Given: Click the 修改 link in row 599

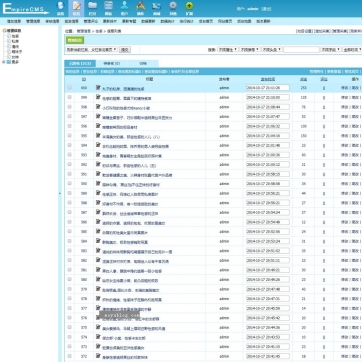Looking at the screenshot, I should pos(344,98).
